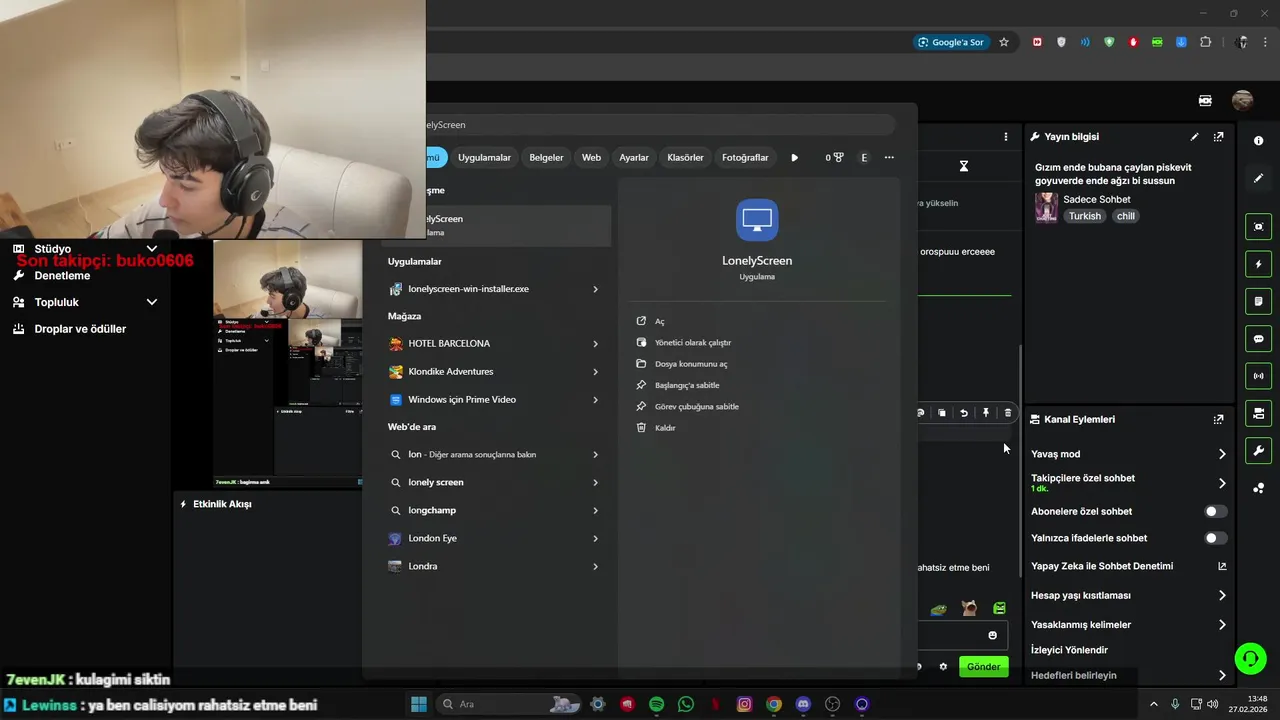Open the Sadece Sohbet category thumbnail
This screenshot has width=1280, height=720.
click(x=1046, y=207)
